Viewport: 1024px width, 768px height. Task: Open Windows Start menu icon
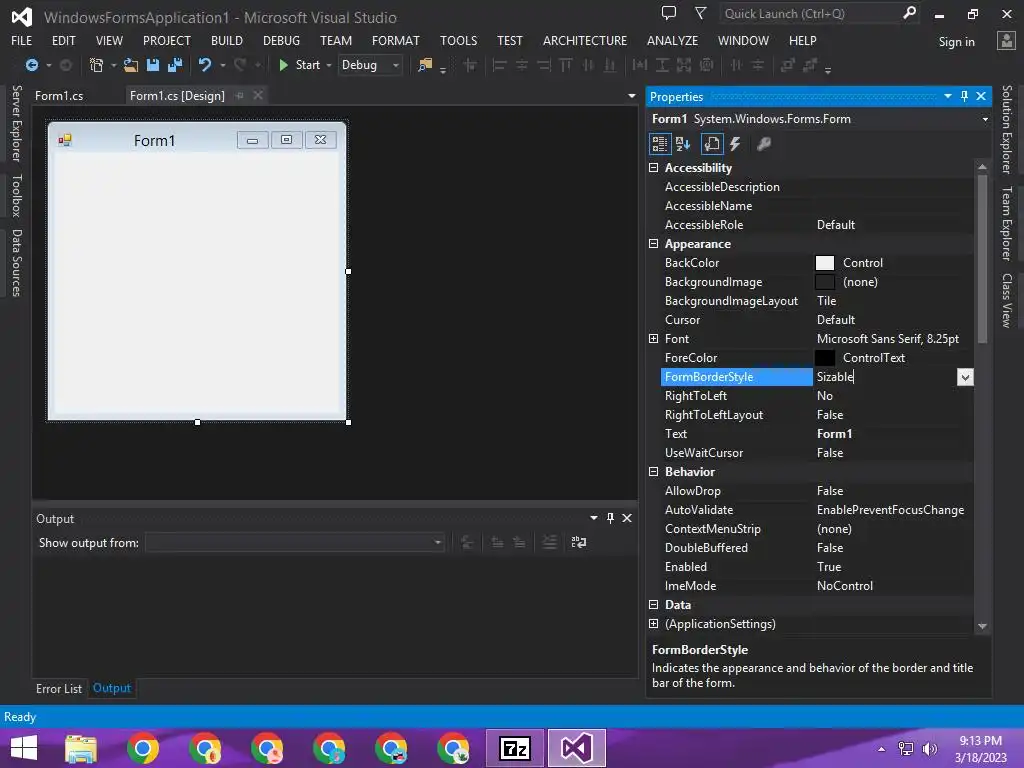[24, 748]
